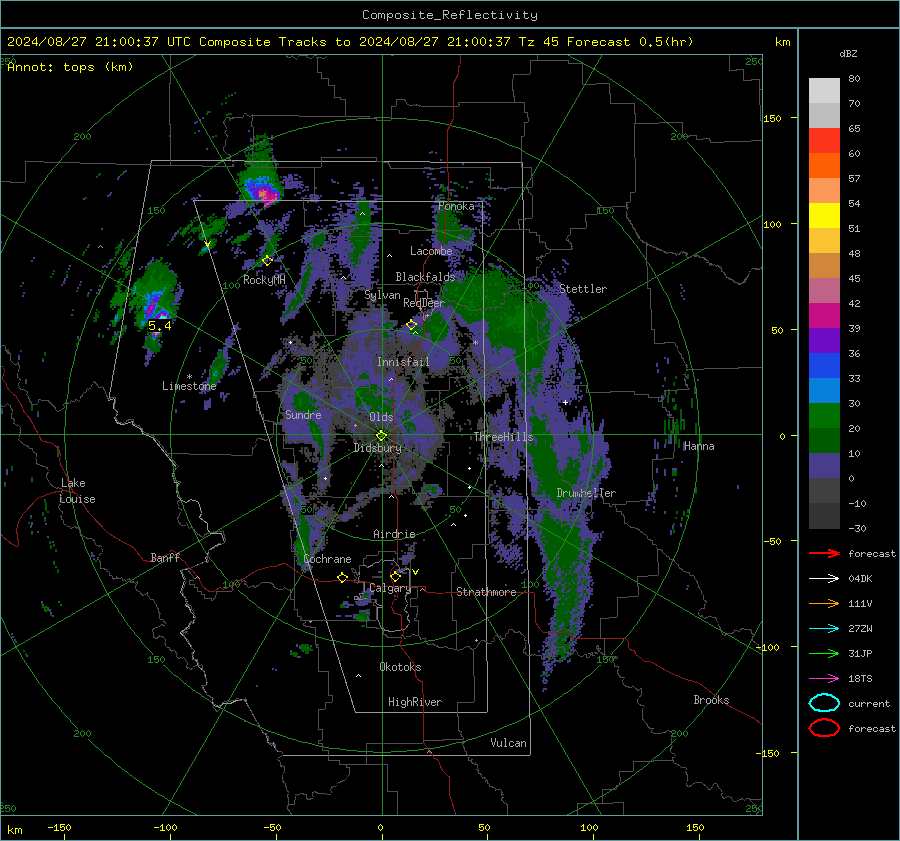Screen dimensions: 900x841
Task: Click the Ponoka city label
Action: (x=456, y=206)
